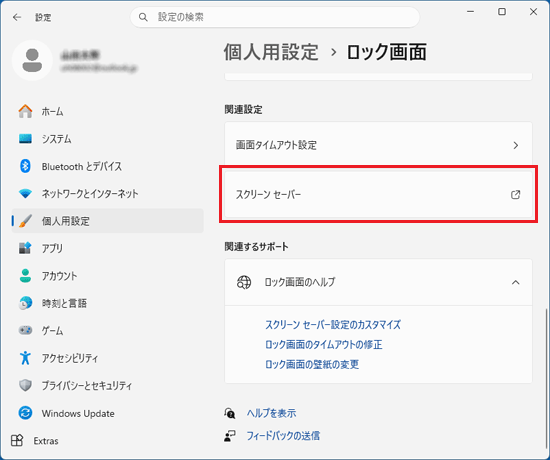
Task: Click the search magnifier icon
Action: tap(143, 17)
